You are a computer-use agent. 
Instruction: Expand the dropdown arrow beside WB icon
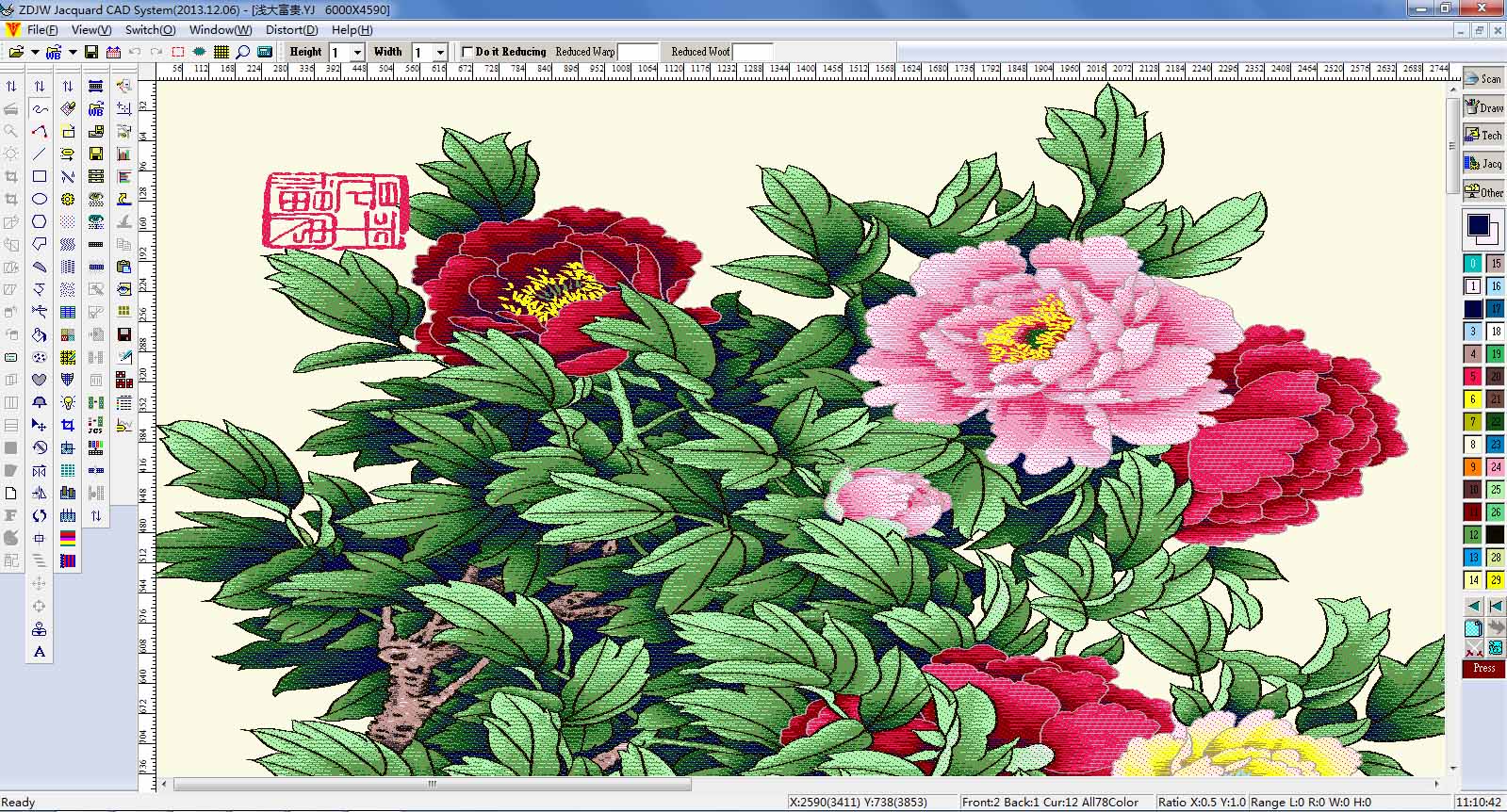73,52
